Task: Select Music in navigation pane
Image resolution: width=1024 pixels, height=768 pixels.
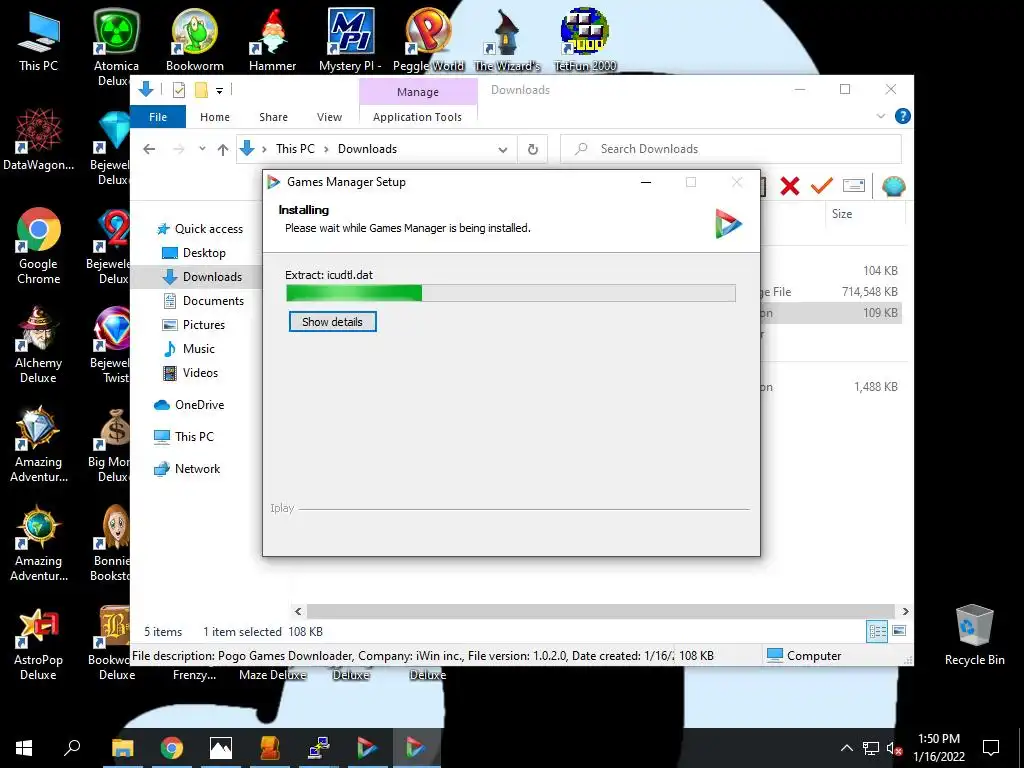Action: click(189, 349)
